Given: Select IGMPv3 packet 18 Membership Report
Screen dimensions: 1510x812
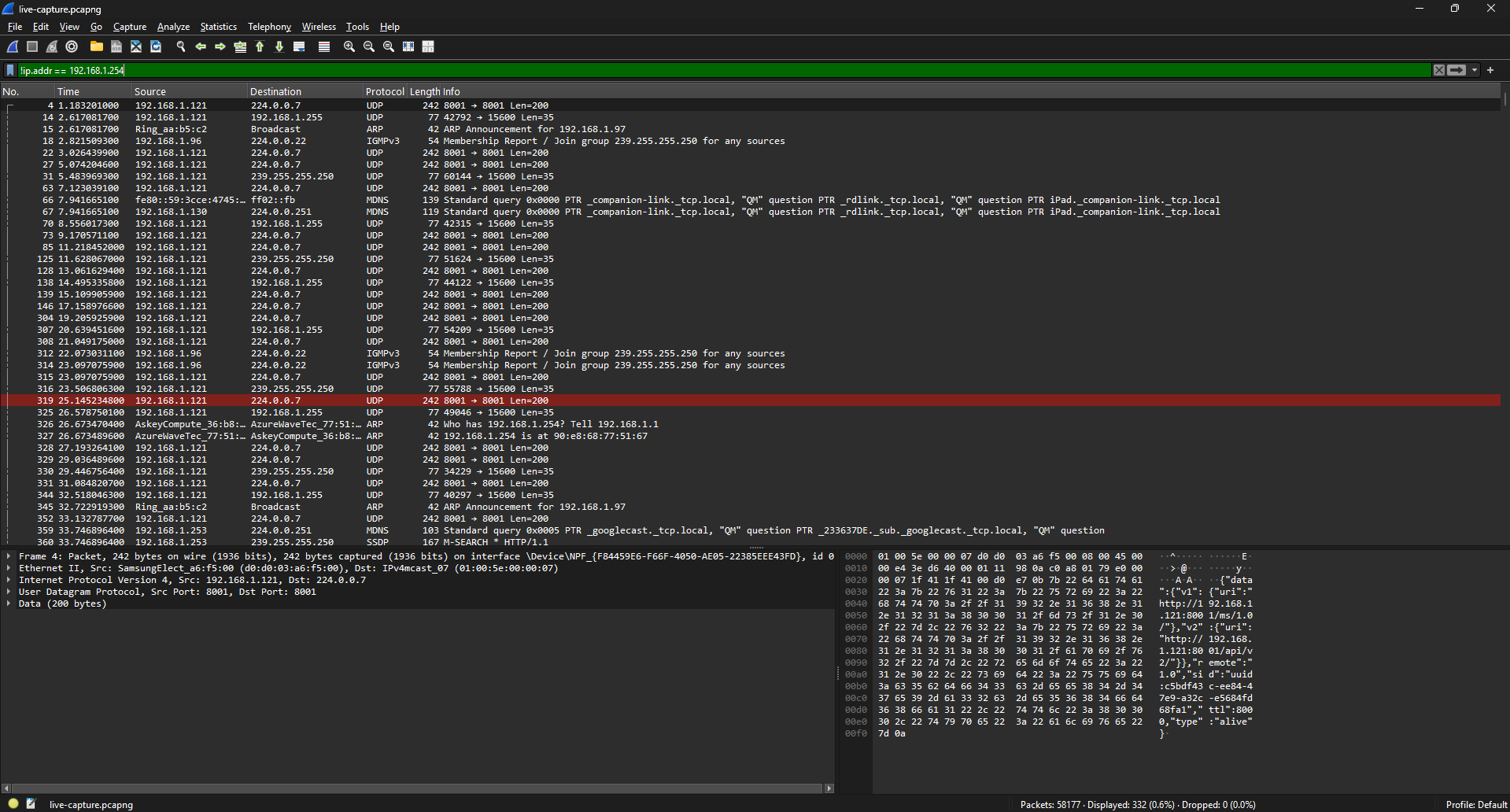Looking at the screenshot, I should 751,141.
